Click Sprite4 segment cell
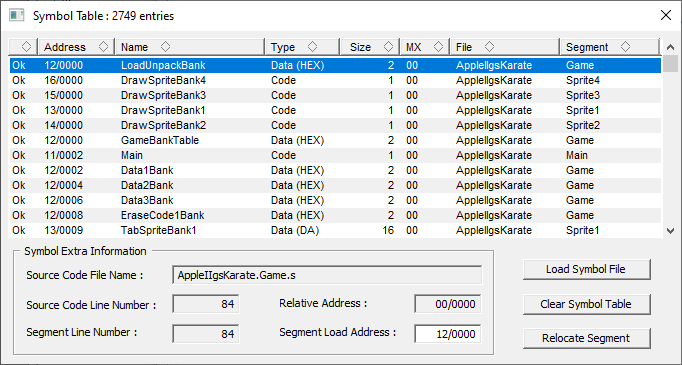The image size is (682, 365). [583, 80]
